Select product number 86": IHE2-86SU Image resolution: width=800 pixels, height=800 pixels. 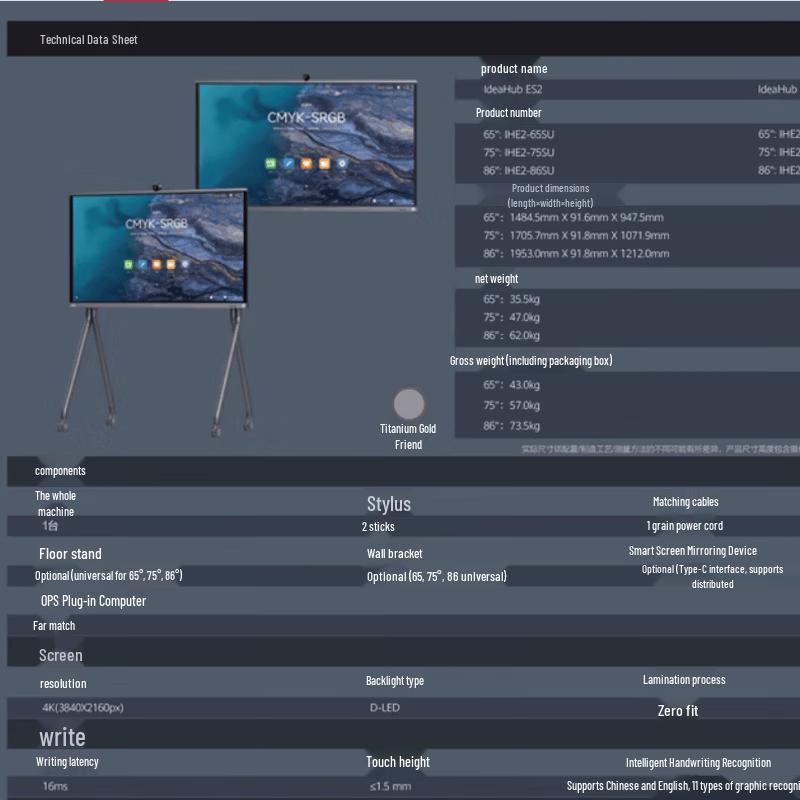518,170
